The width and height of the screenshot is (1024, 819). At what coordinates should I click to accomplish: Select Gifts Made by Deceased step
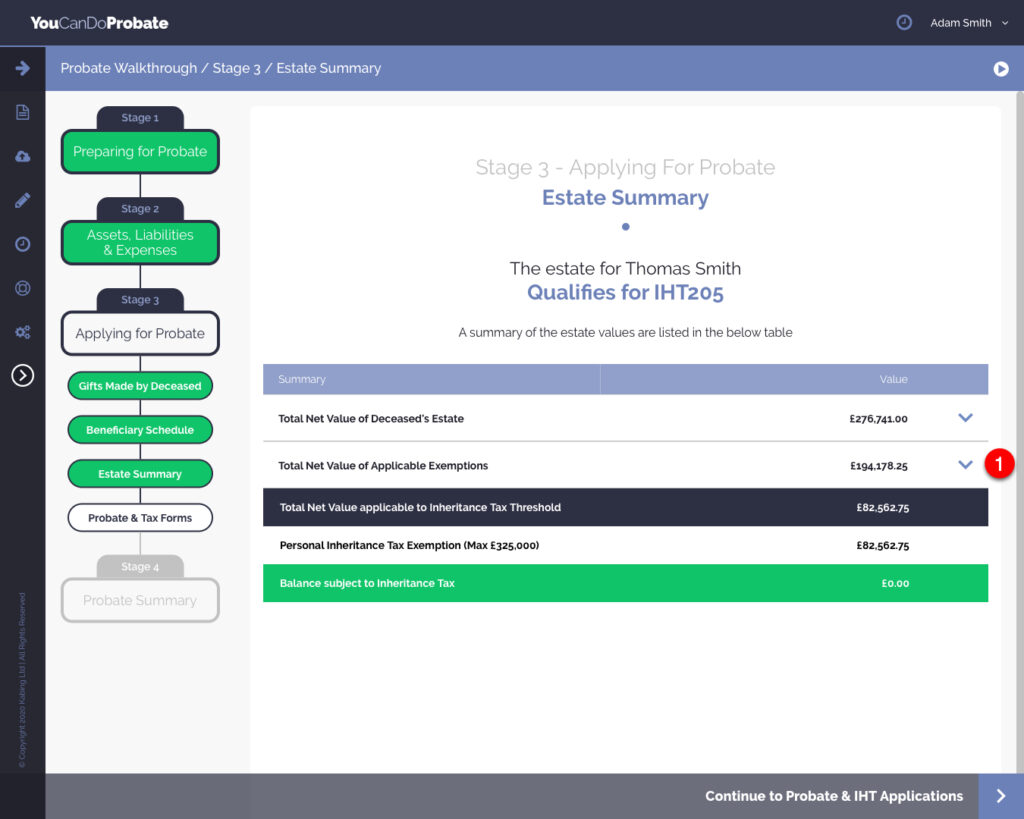pyautogui.click(x=140, y=386)
